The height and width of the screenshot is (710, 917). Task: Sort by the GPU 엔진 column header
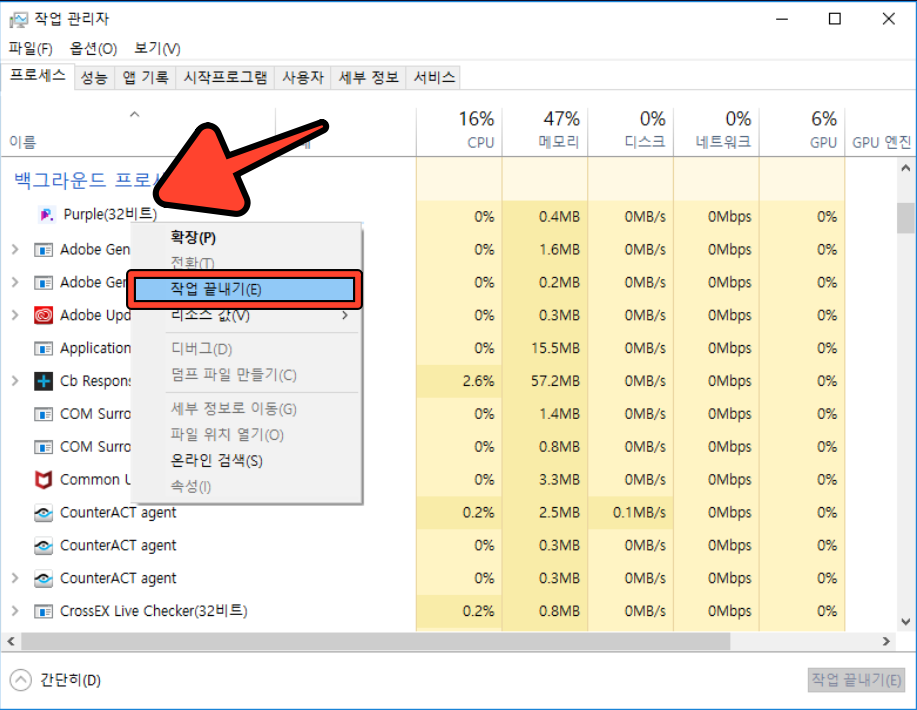[x=881, y=132]
